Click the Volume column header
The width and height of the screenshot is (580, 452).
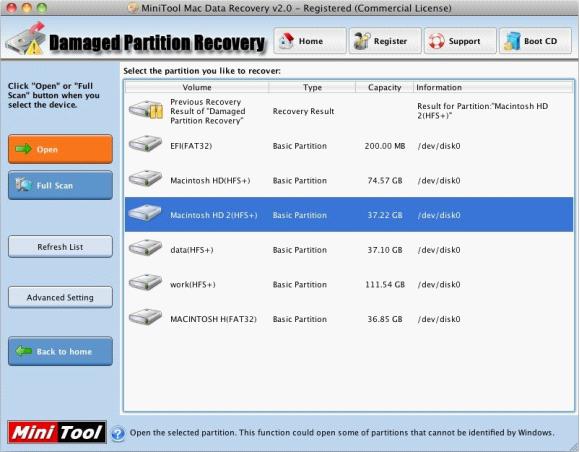[x=197, y=87]
